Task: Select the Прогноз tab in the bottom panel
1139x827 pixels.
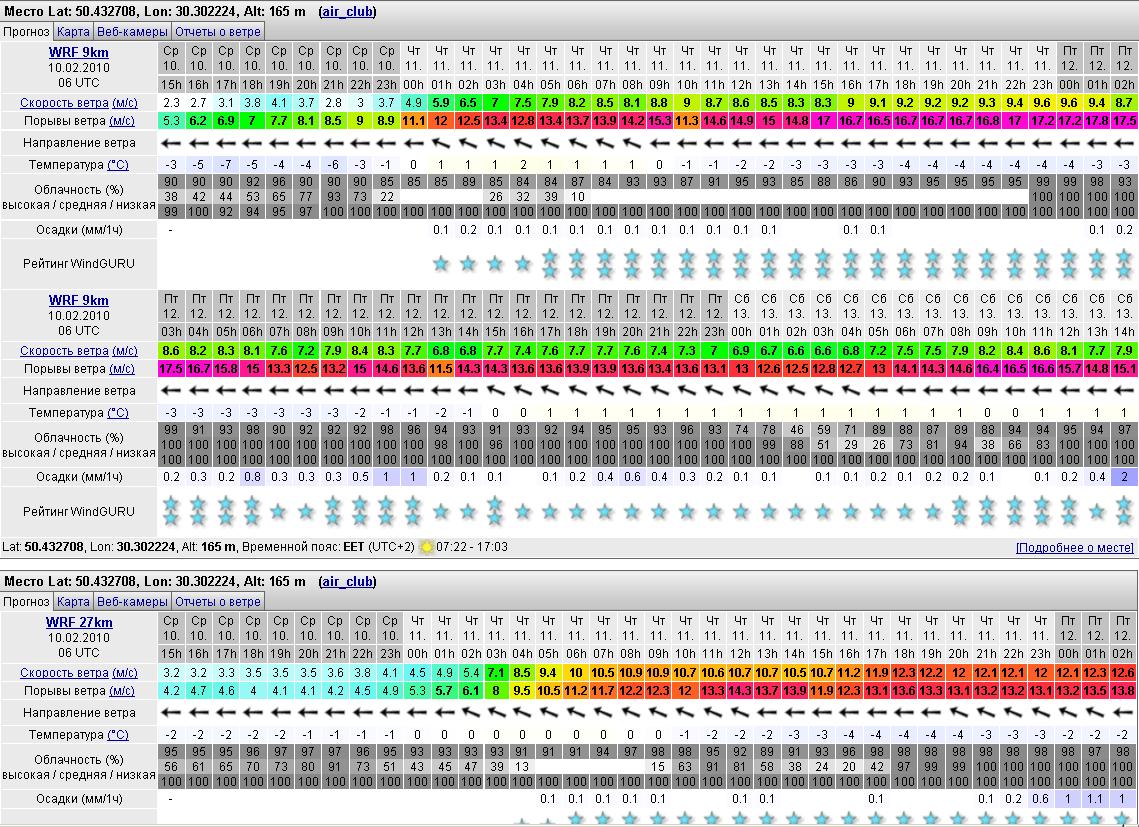Action: pos(26,601)
